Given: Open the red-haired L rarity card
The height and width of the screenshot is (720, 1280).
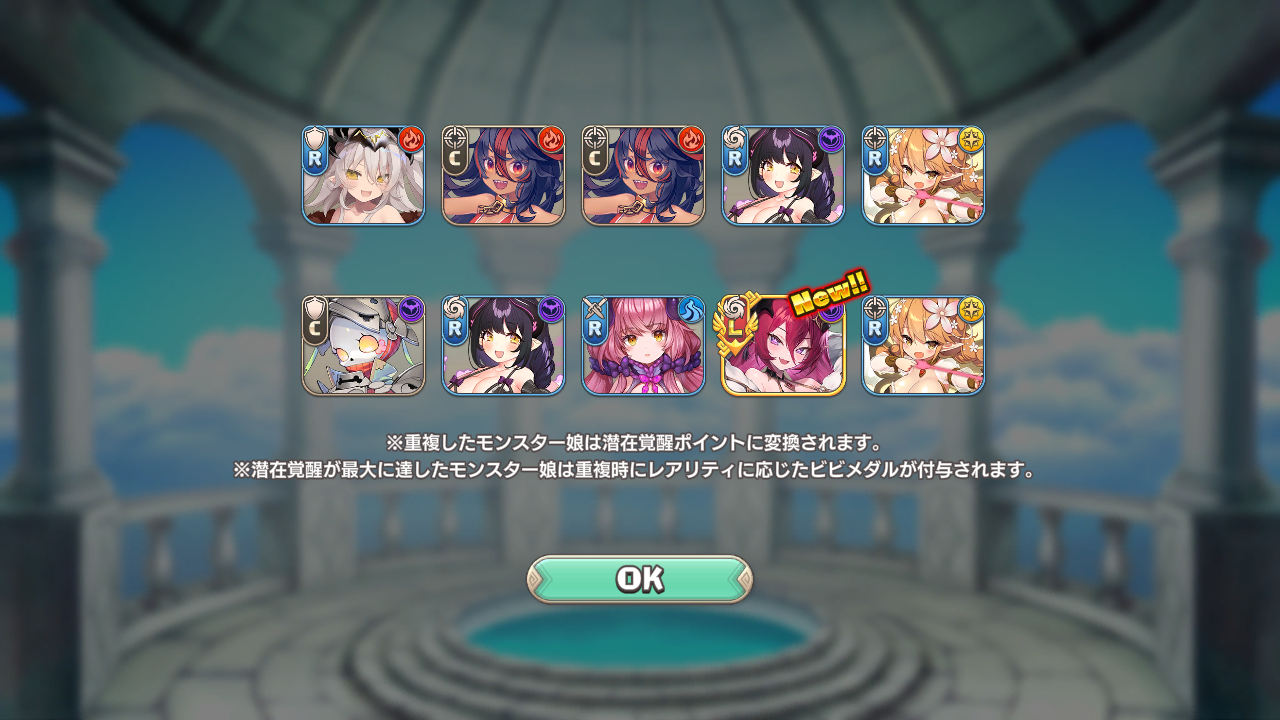Looking at the screenshot, I should [x=783, y=345].
